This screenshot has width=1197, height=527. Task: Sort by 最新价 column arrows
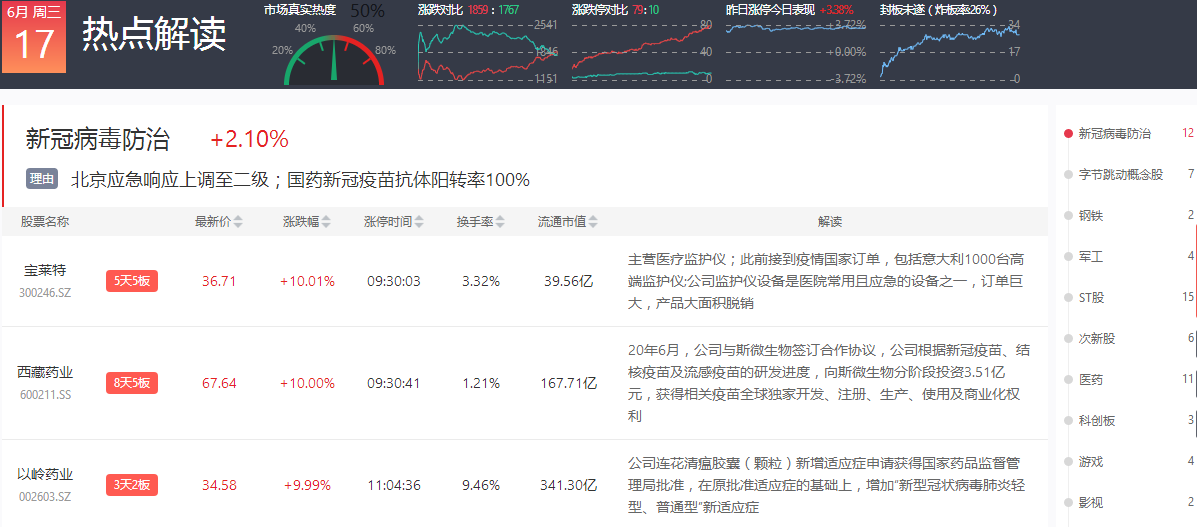click(x=238, y=222)
